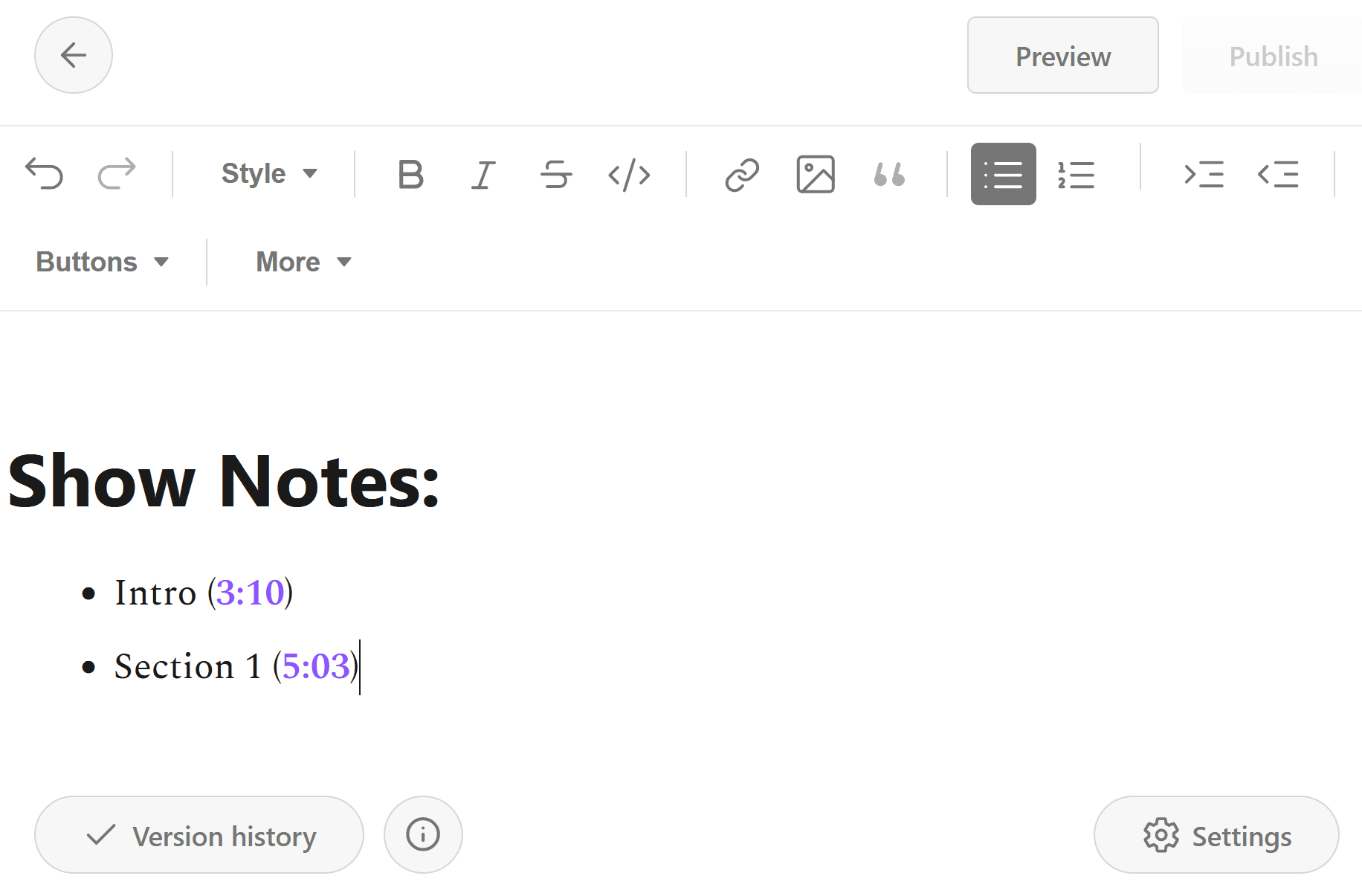
Task: Follow the 3:10 timestamp link
Action: pos(250,593)
